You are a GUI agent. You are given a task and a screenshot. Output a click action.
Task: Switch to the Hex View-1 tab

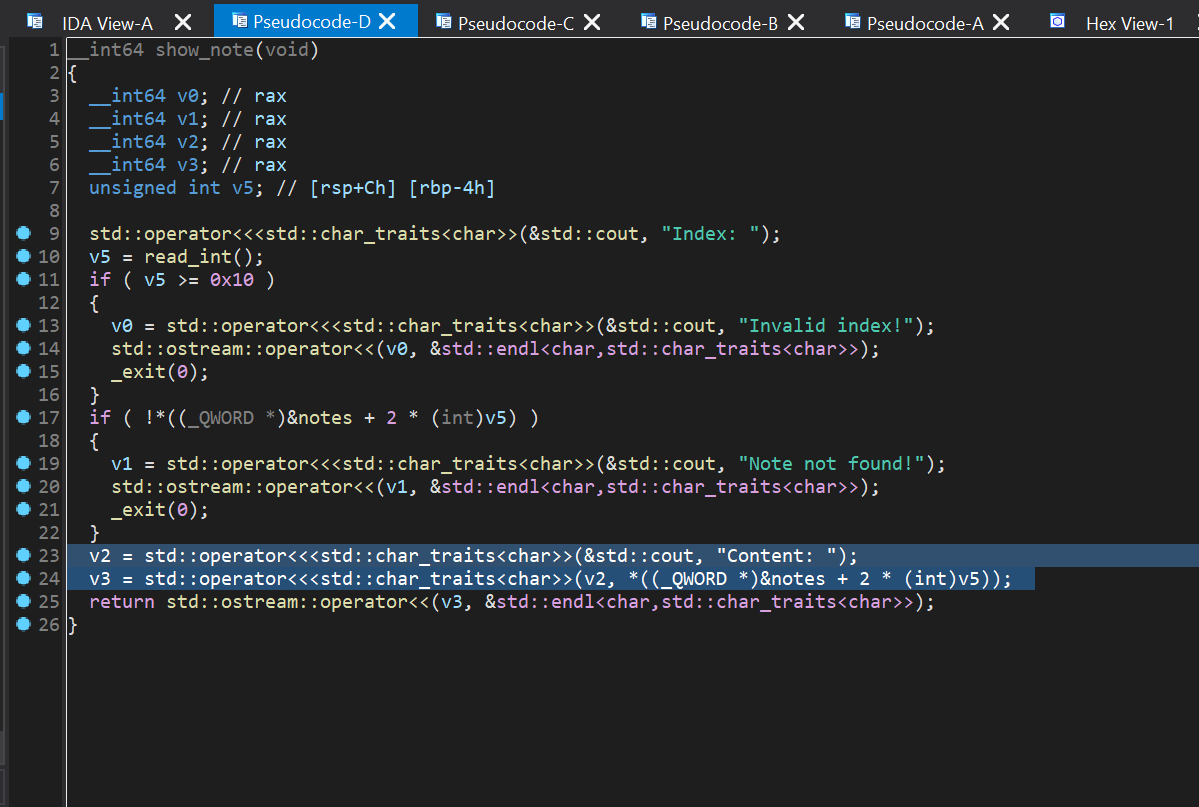1129,23
